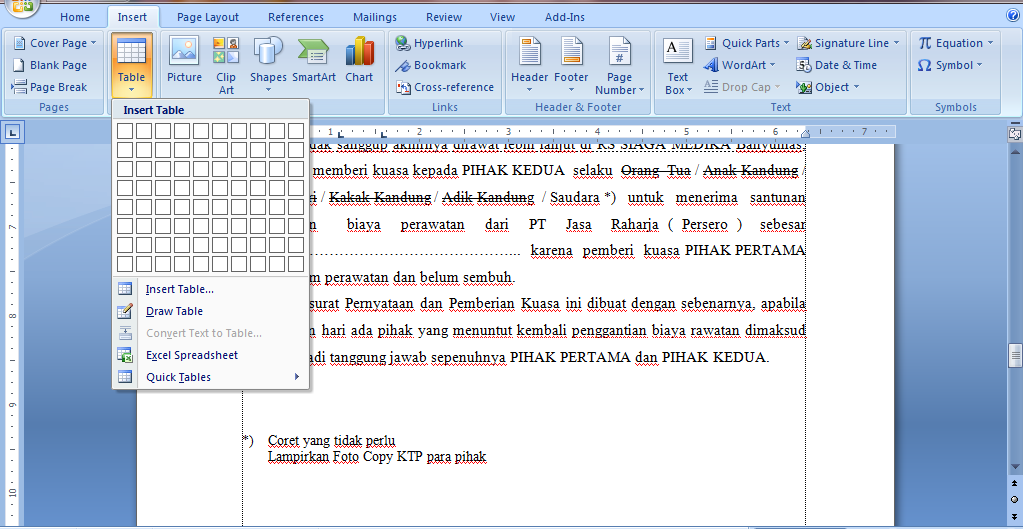Toggle the ruler button above scrollbar
This screenshot has height=529, width=1023.
[x=1015, y=133]
